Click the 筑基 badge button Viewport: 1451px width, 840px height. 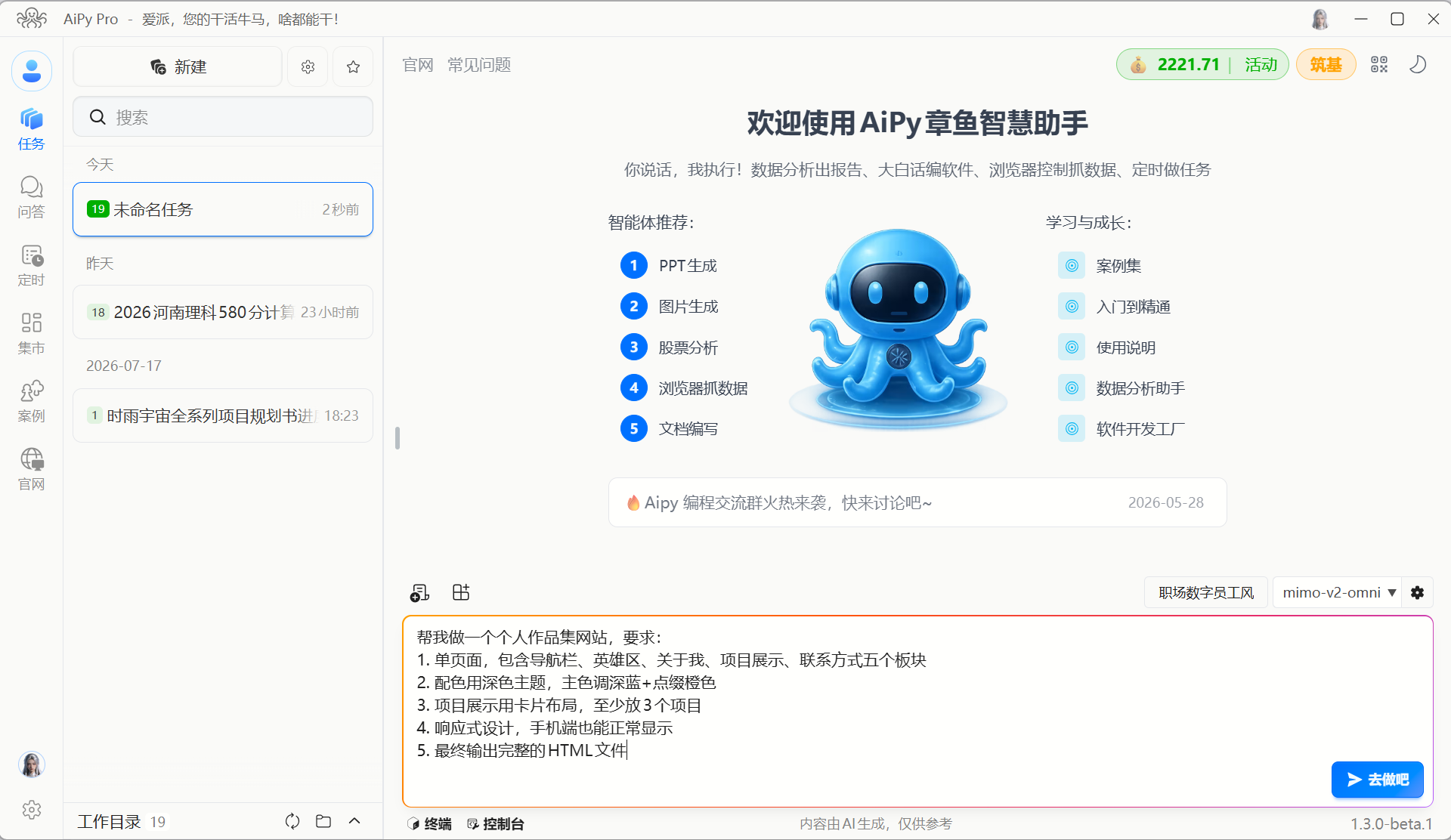click(x=1326, y=65)
